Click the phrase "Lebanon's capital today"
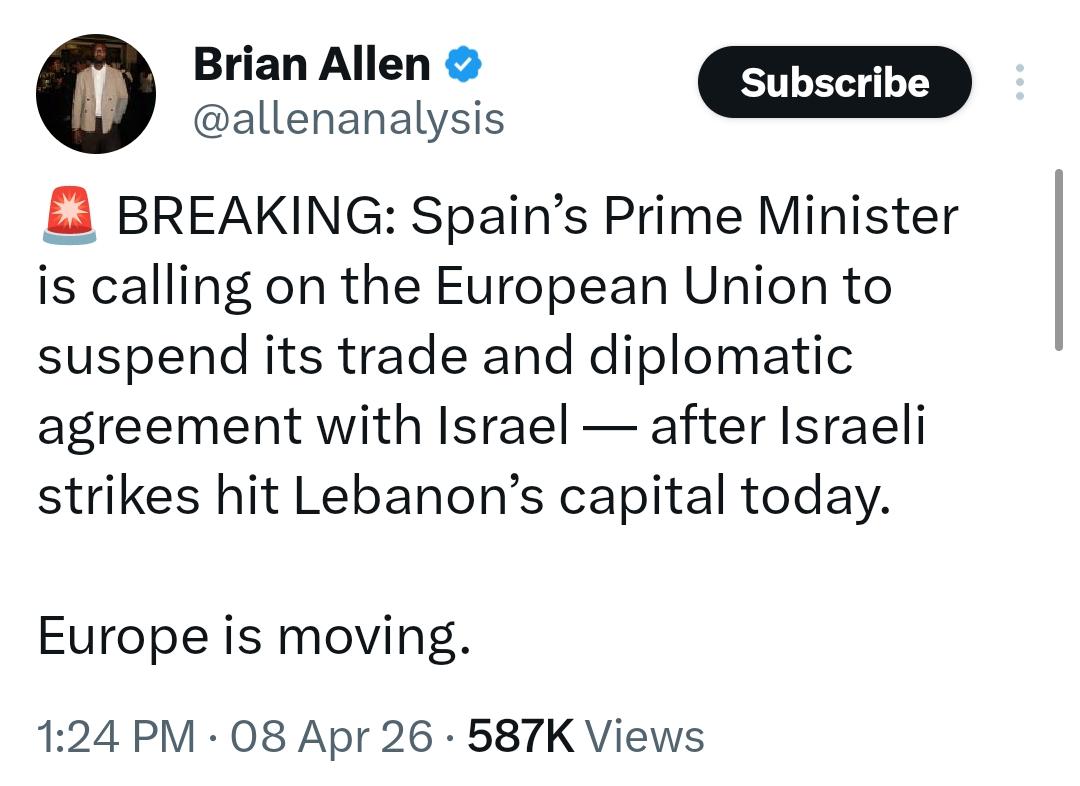 click(x=590, y=497)
